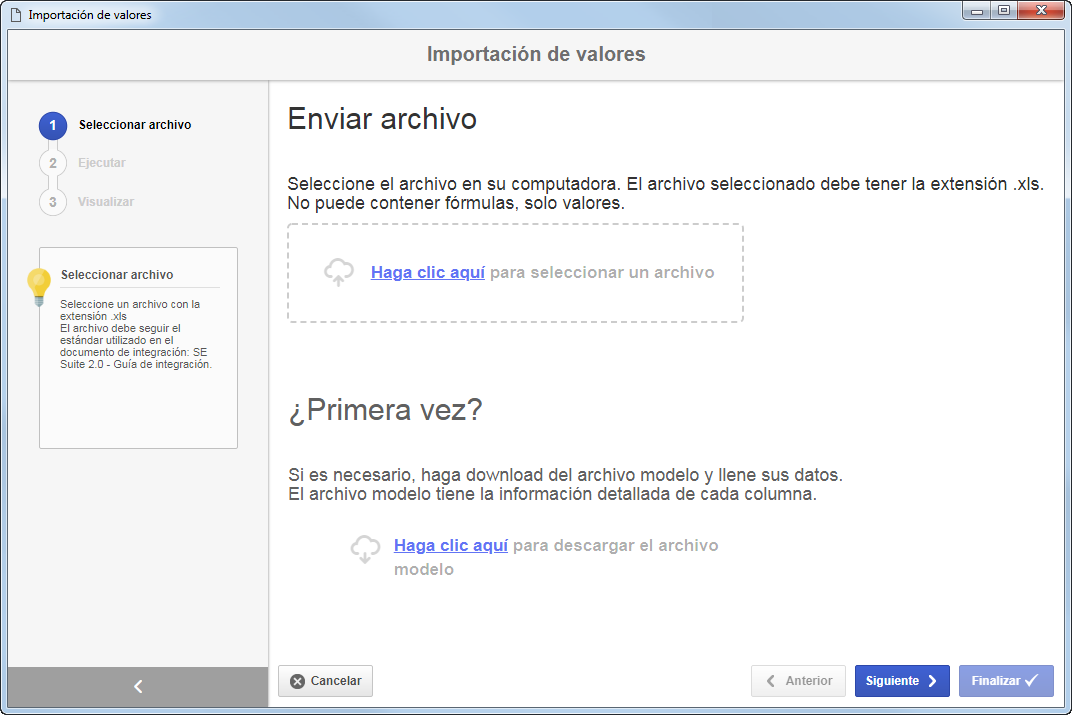This screenshot has height=715, width=1072.
Task: Click tip text 'Suite 2.0 - Guía de integración.'
Action: (136, 364)
